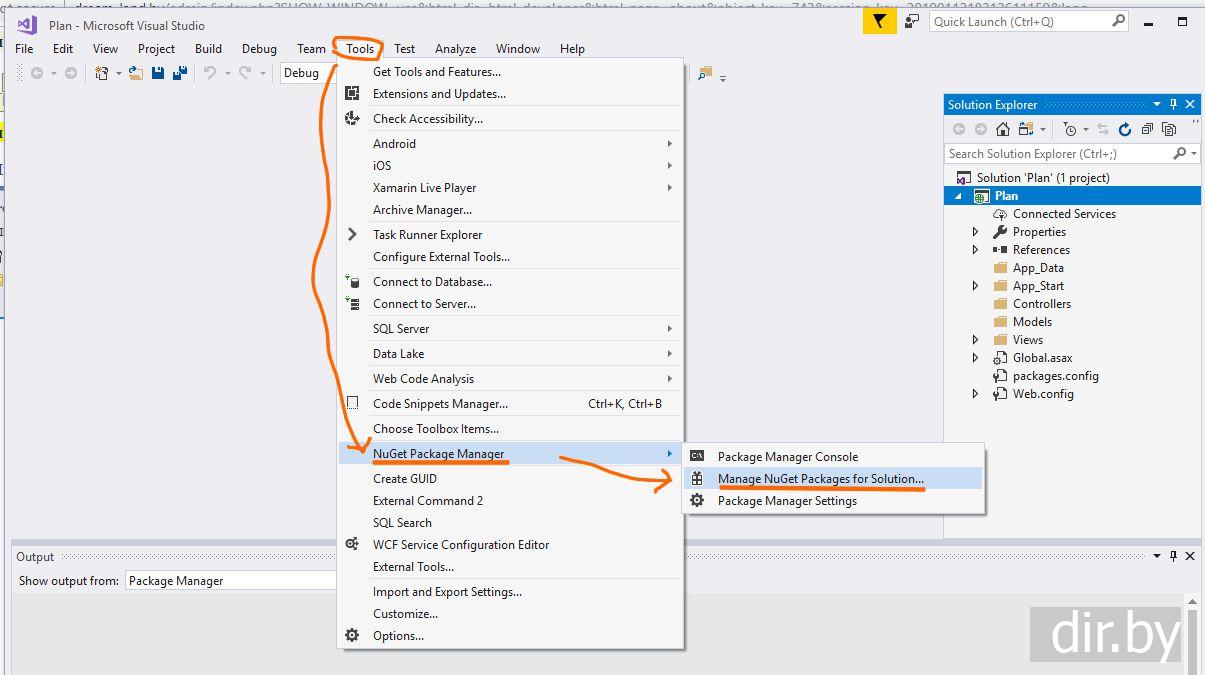Screen dimensions: 1205x675
Task: Open the Show output from dropdown
Action: (x=231, y=580)
